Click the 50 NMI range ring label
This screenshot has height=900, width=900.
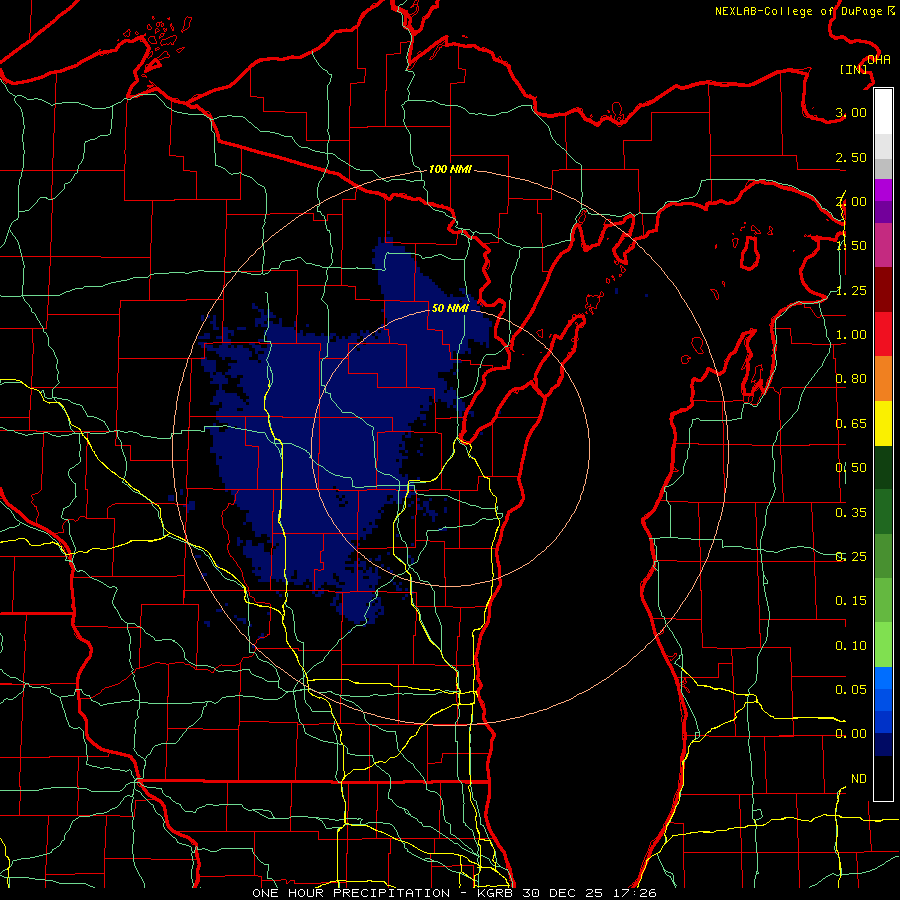[x=450, y=308]
